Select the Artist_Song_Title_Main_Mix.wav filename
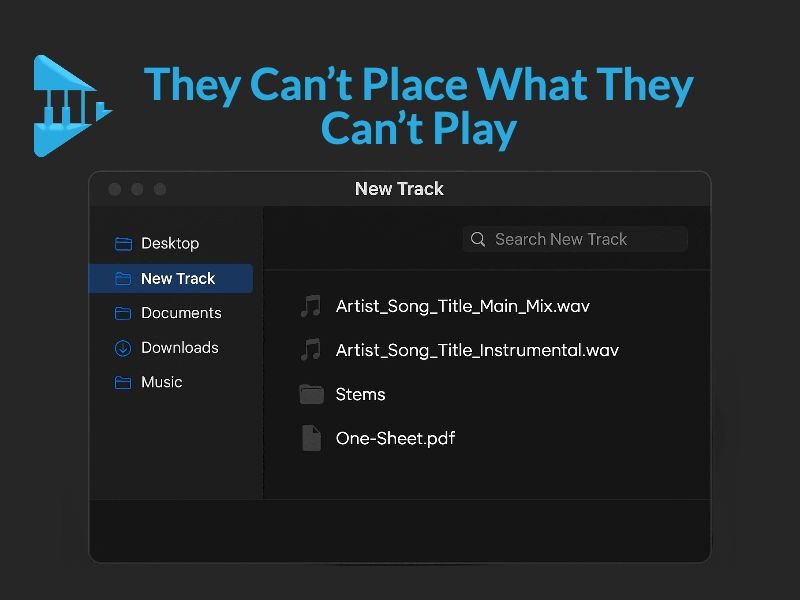Image resolution: width=800 pixels, height=600 pixels. 463,306
